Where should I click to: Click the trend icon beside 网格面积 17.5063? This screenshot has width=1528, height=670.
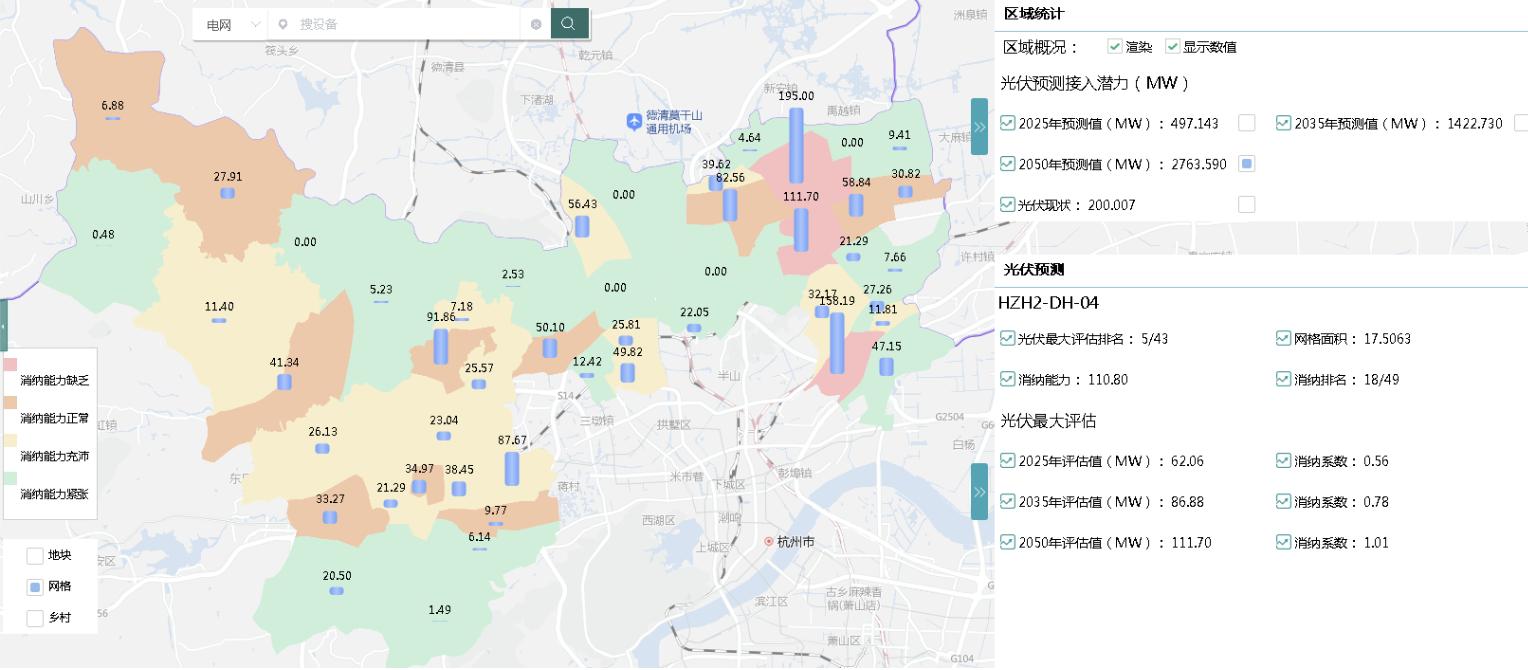click(1282, 339)
